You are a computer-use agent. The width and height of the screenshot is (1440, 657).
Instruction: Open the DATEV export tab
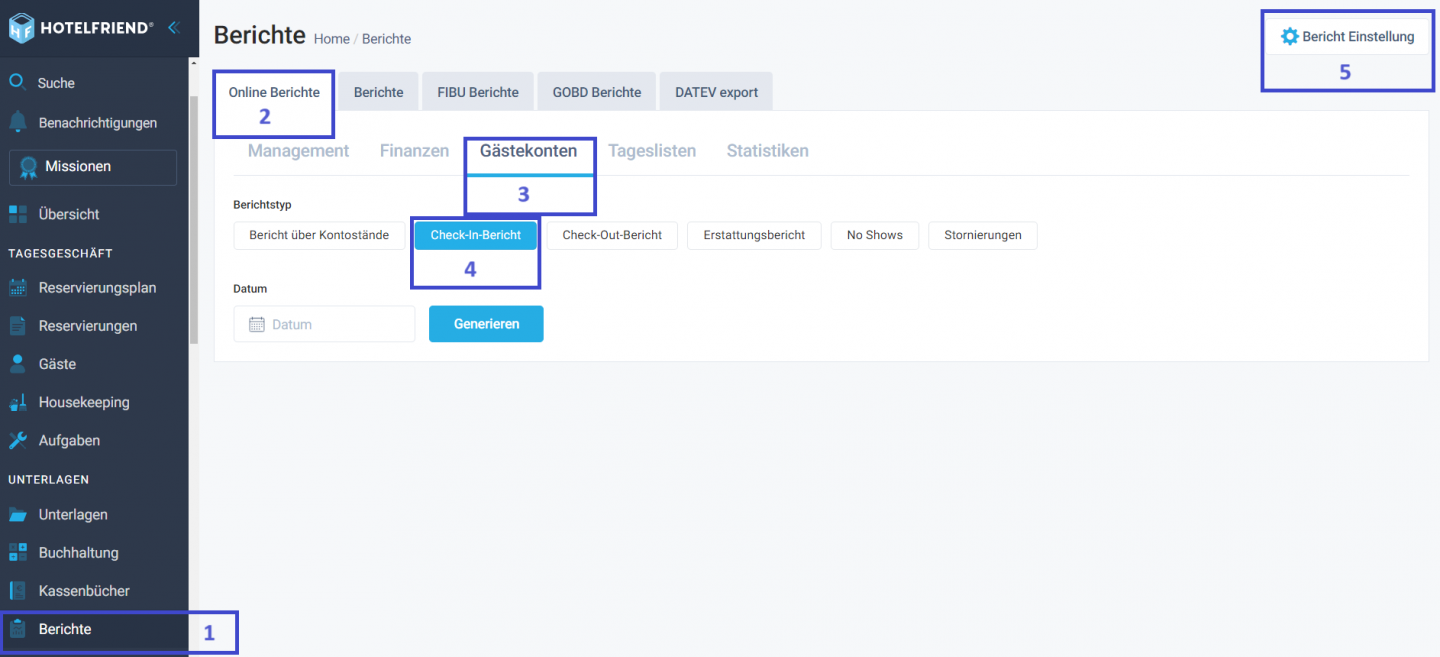coord(716,92)
